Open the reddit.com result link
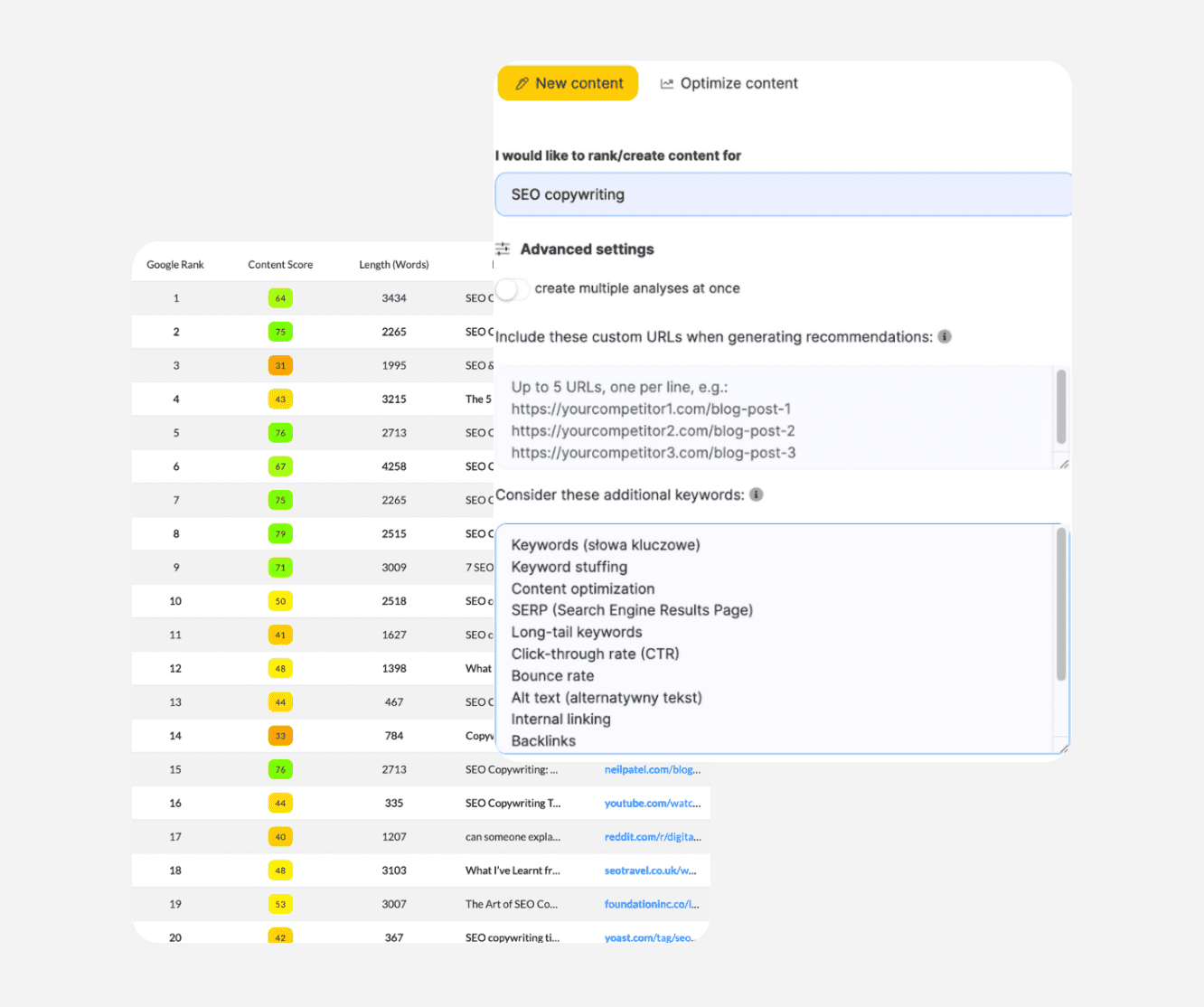The image size is (1204, 1007). click(652, 837)
